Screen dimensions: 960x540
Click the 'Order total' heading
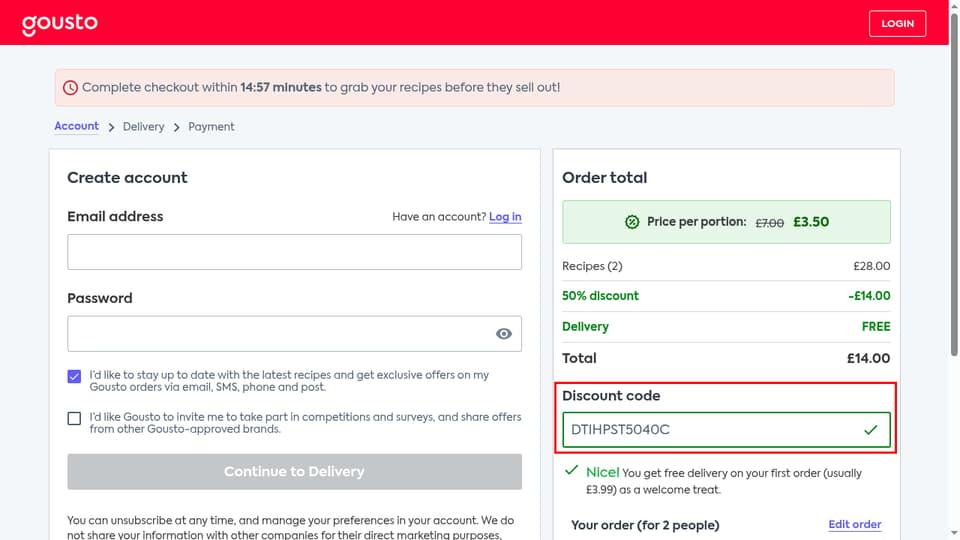point(604,178)
